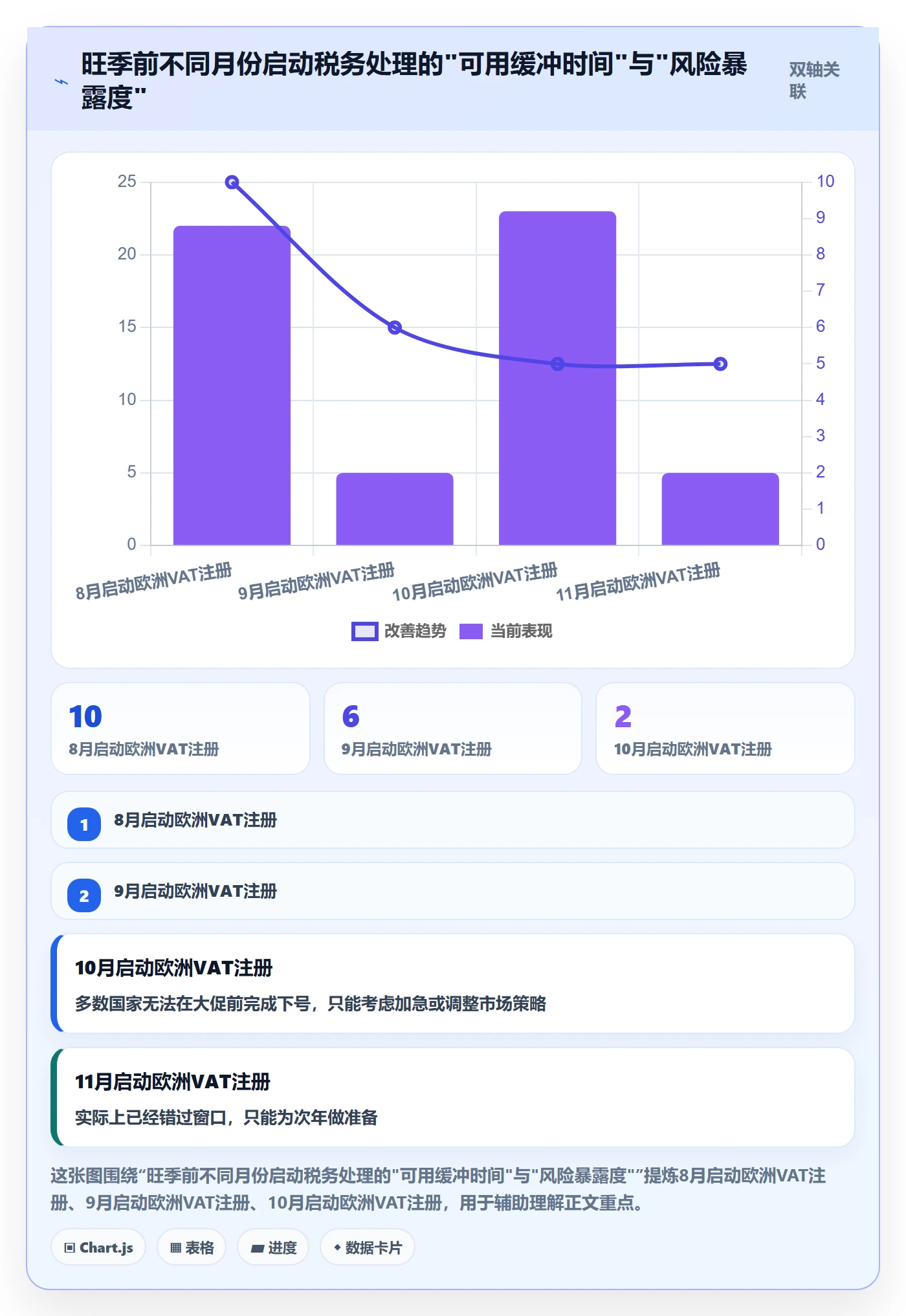
Task: Click the left axis value 15
Action: [127, 327]
